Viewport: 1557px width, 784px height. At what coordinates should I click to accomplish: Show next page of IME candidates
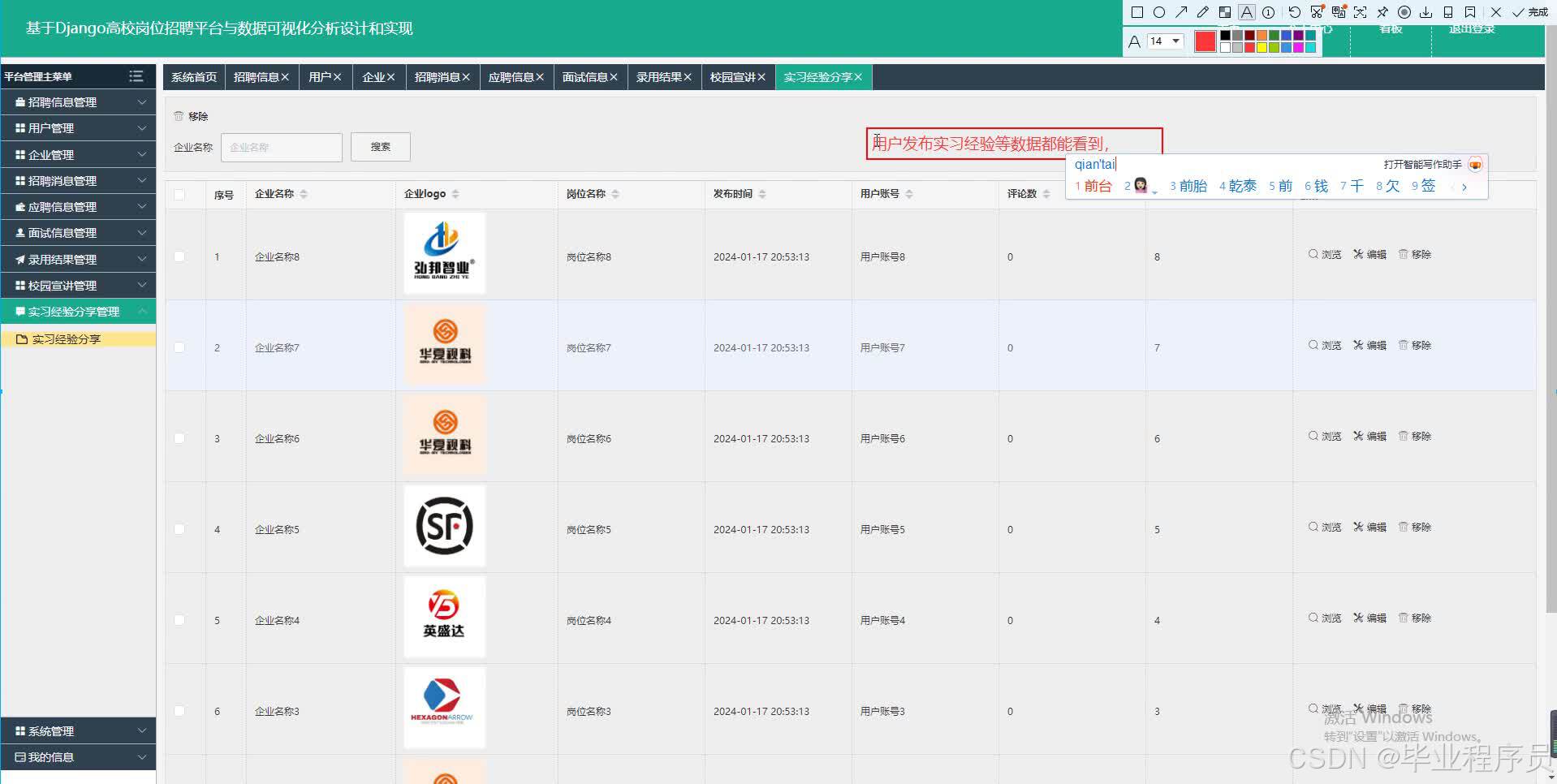pyautogui.click(x=1464, y=187)
